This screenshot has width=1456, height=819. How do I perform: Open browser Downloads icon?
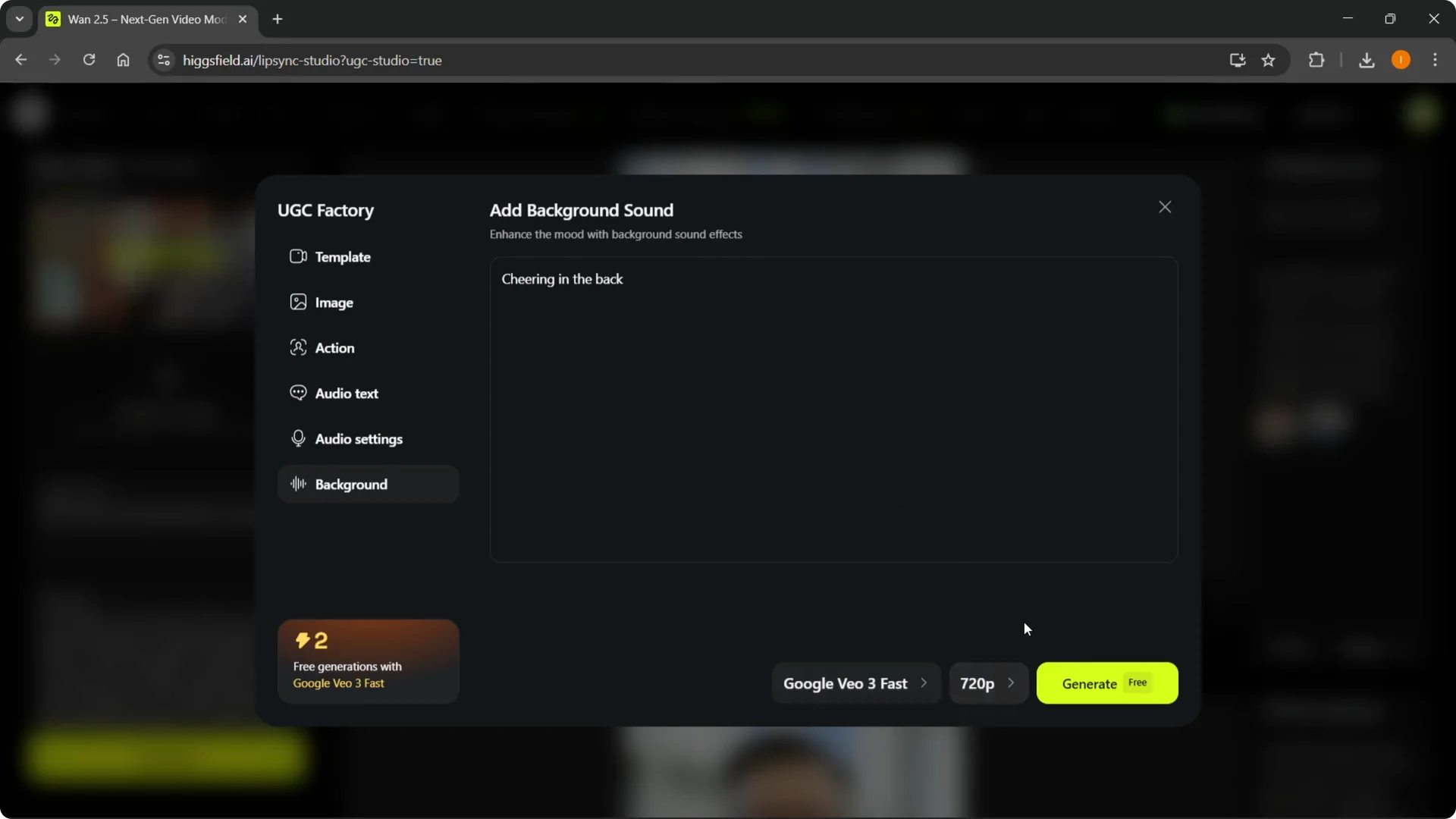pyautogui.click(x=1367, y=60)
